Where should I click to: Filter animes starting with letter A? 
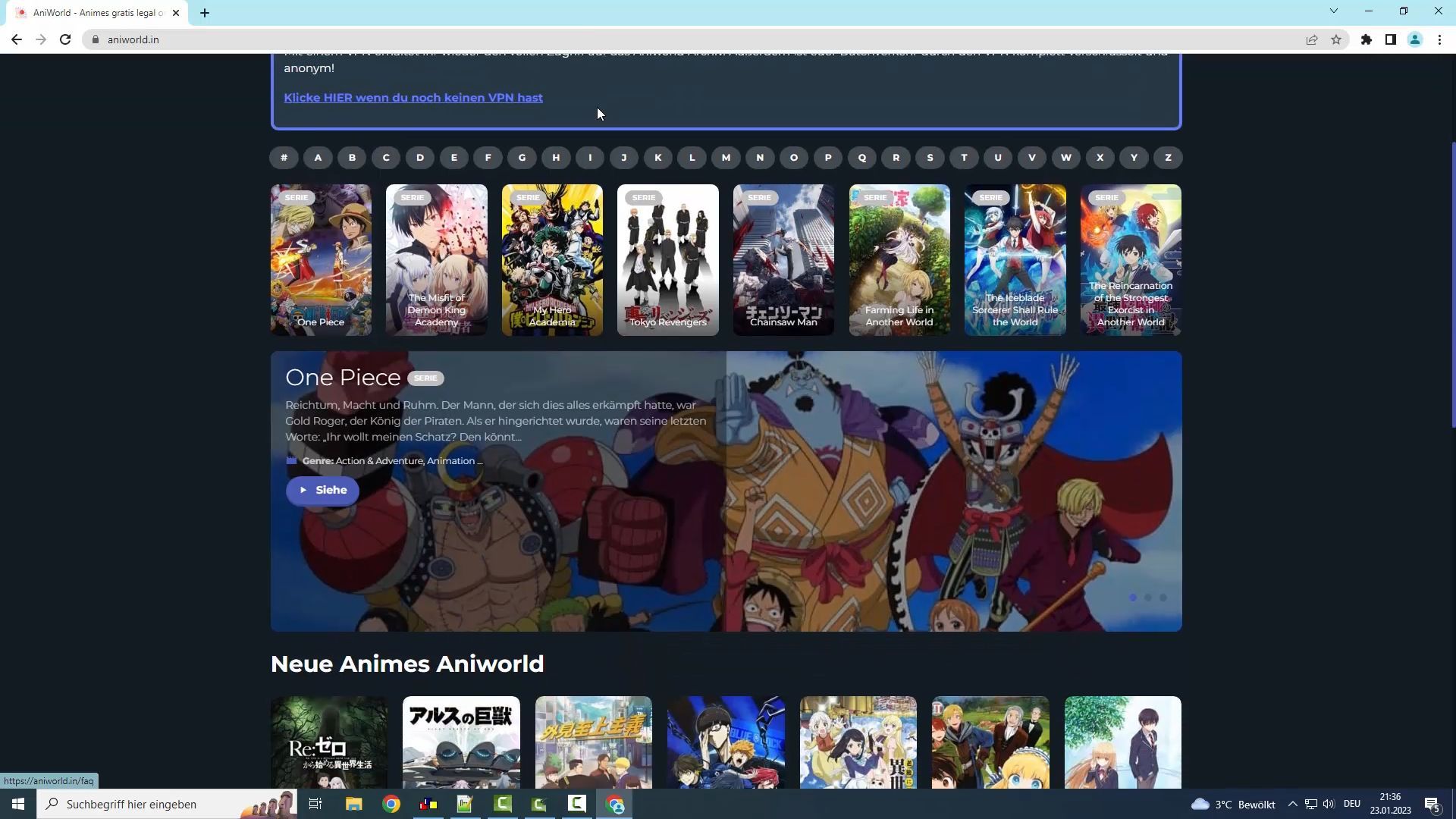click(x=318, y=158)
